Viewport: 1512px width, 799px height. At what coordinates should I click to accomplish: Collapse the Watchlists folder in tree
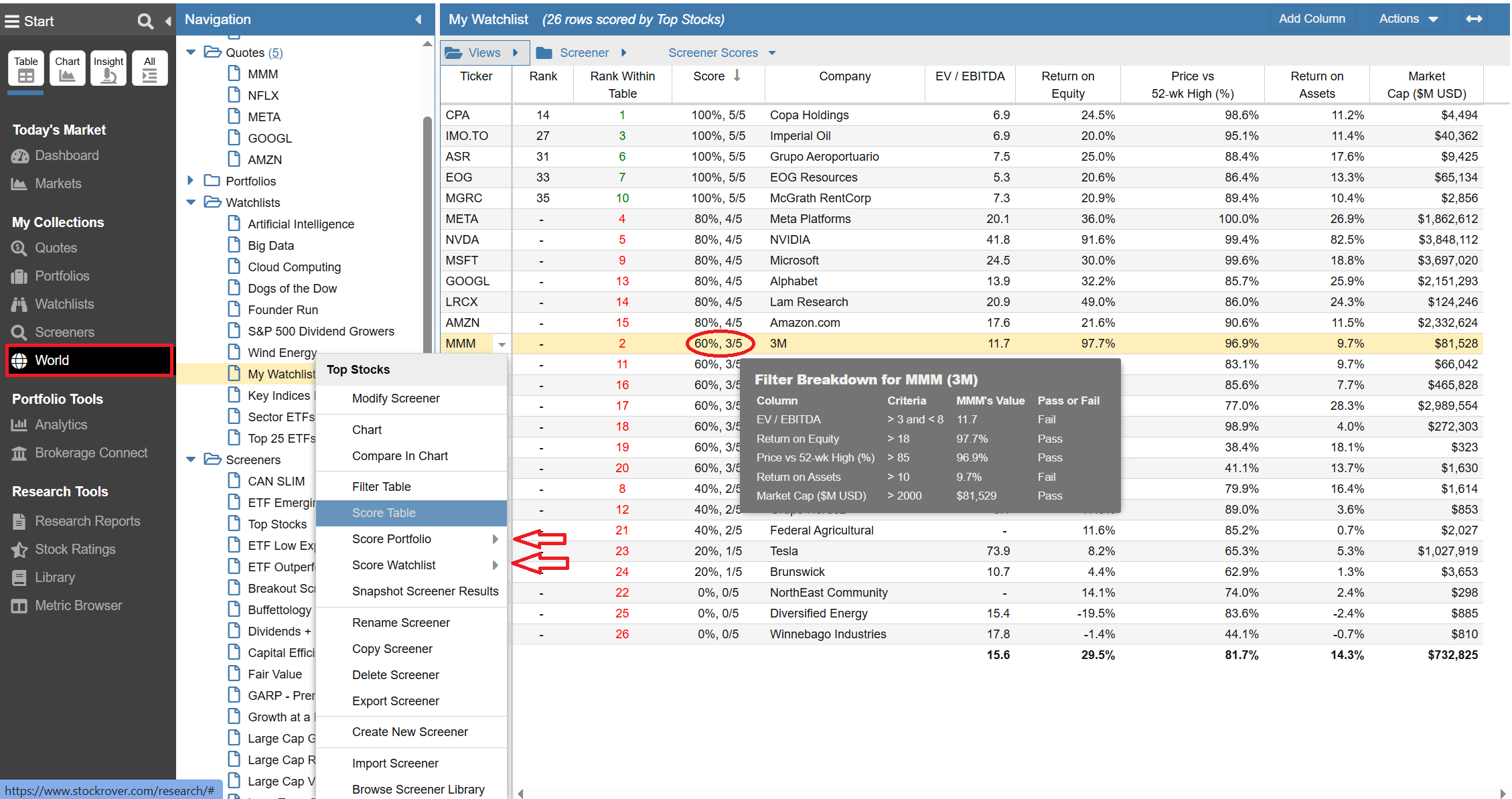[191, 202]
